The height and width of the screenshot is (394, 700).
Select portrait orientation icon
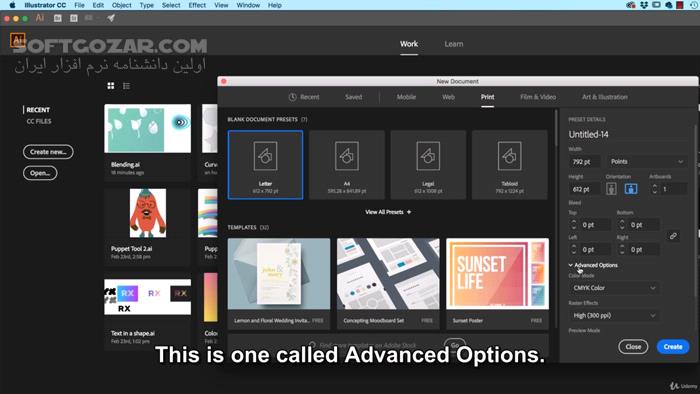[611, 189]
